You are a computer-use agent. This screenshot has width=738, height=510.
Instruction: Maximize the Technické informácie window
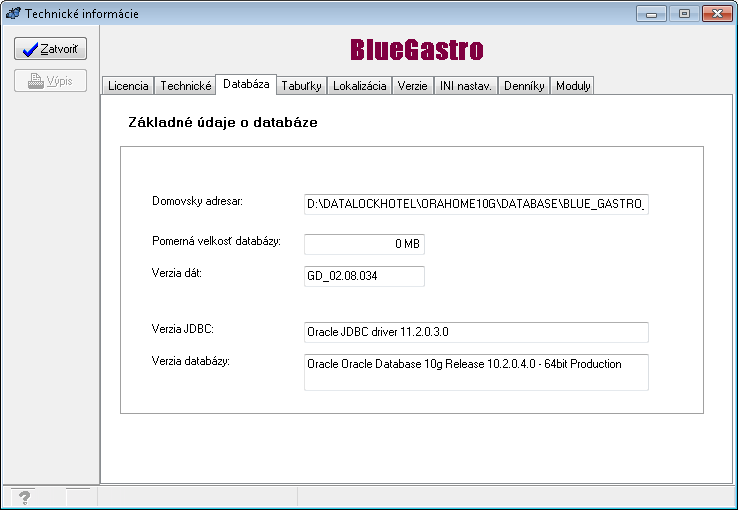pyautogui.click(x=684, y=14)
